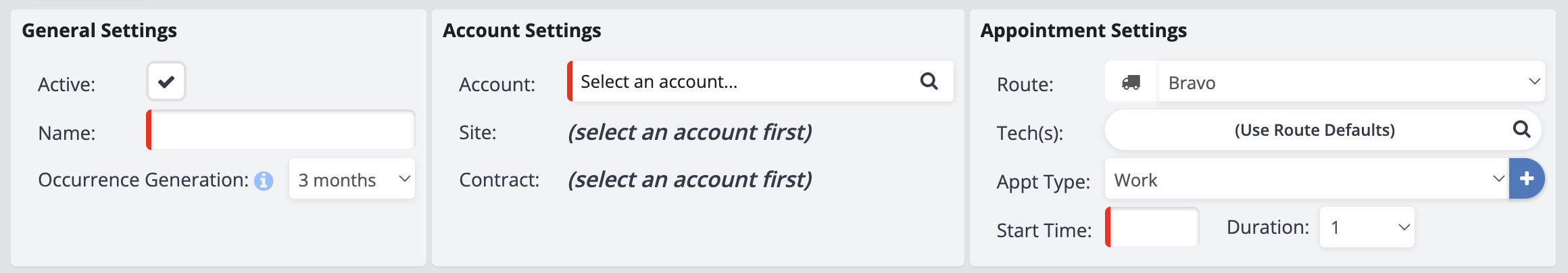Open the Duration dropdown
Viewport: 1568px width, 273px height.
(1367, 228)
